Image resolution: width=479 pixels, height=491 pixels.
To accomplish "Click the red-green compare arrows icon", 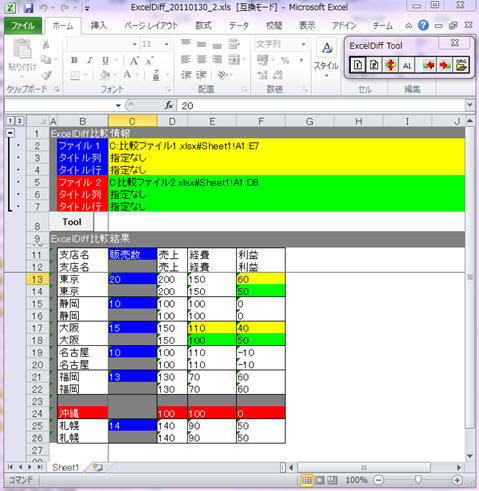I will click(390, 65).
